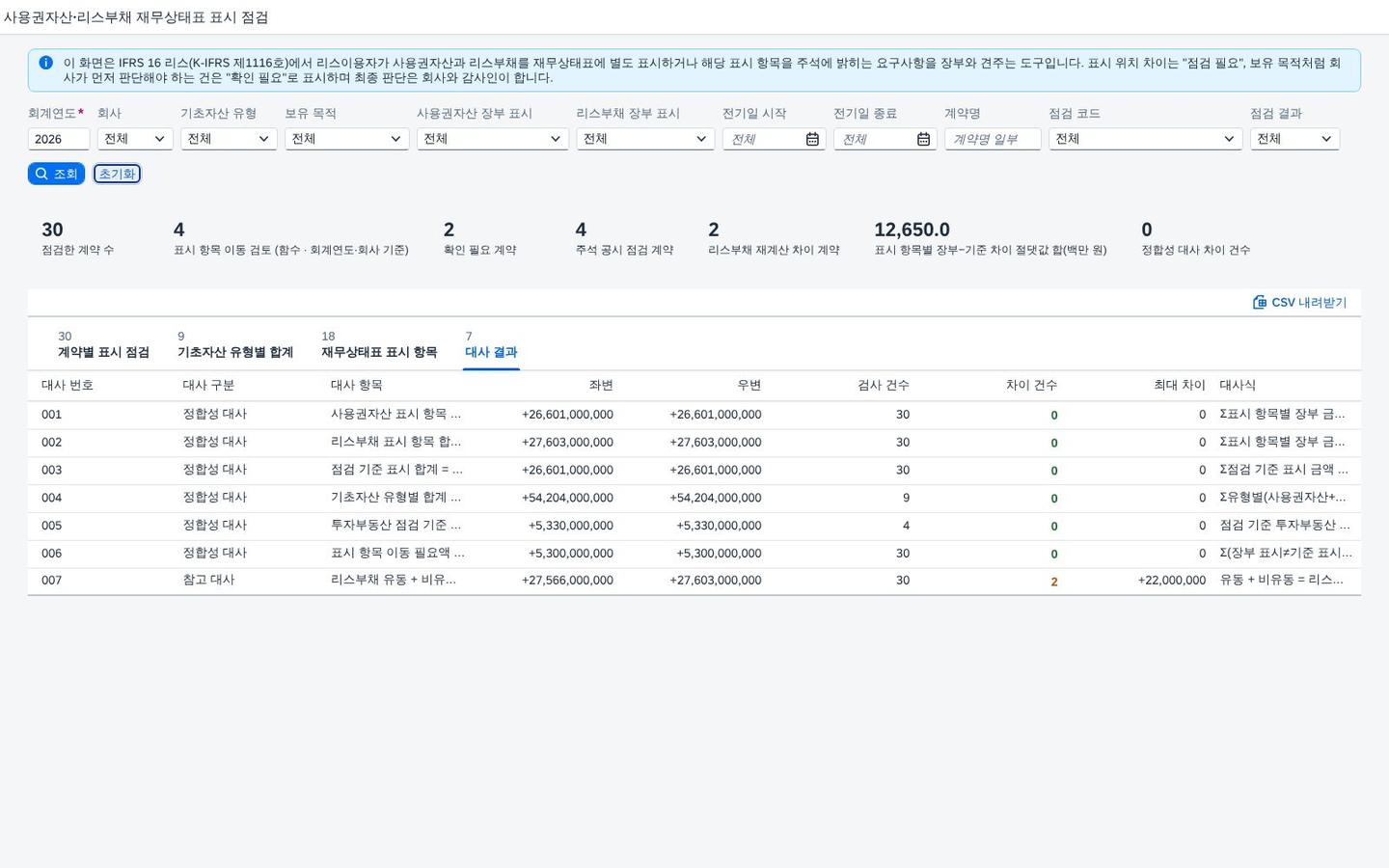The width and height of the screenshot is (1389, 868).
Task: Click the 좌변 column header
Action: point(601,385)
